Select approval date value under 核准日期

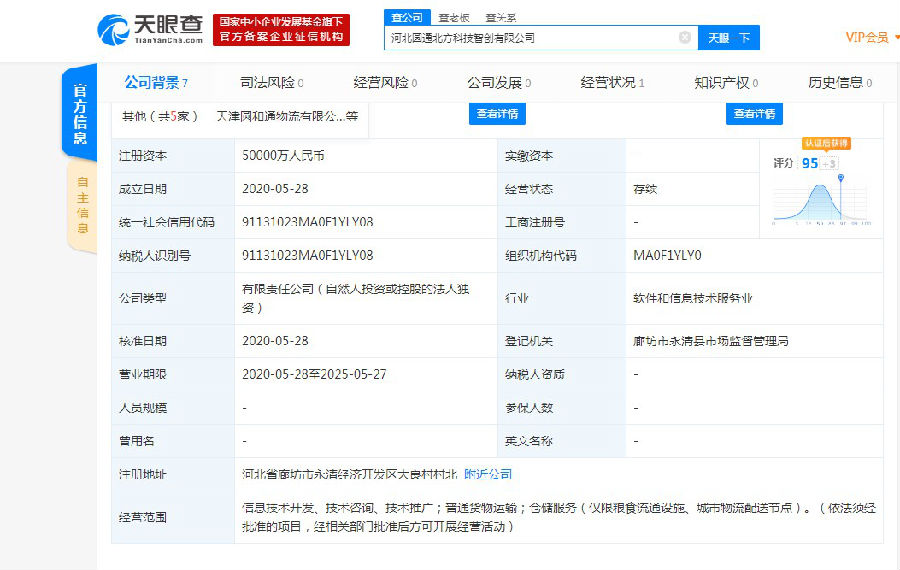(276, 341)
